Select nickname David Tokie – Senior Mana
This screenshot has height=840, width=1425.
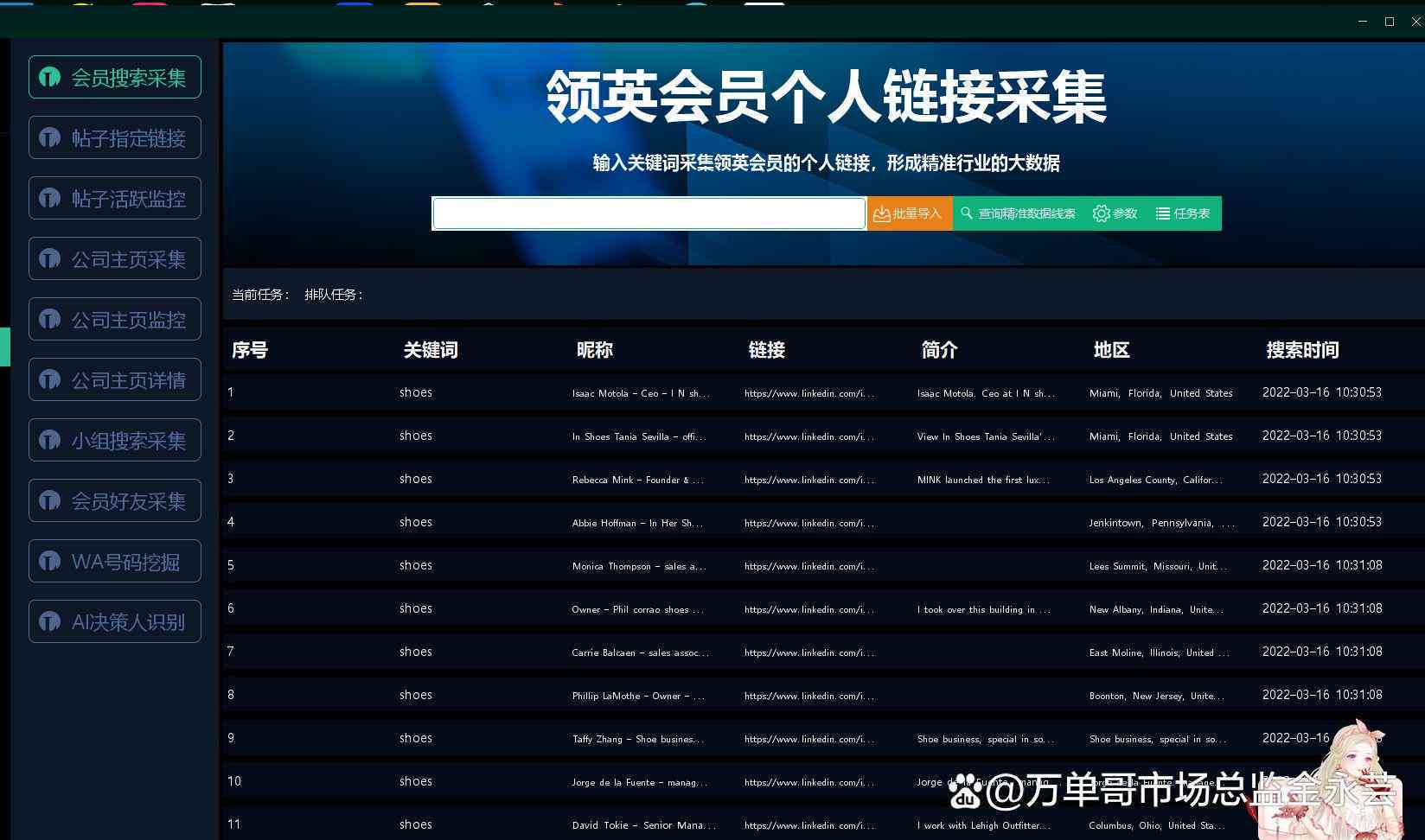(644, 825)
